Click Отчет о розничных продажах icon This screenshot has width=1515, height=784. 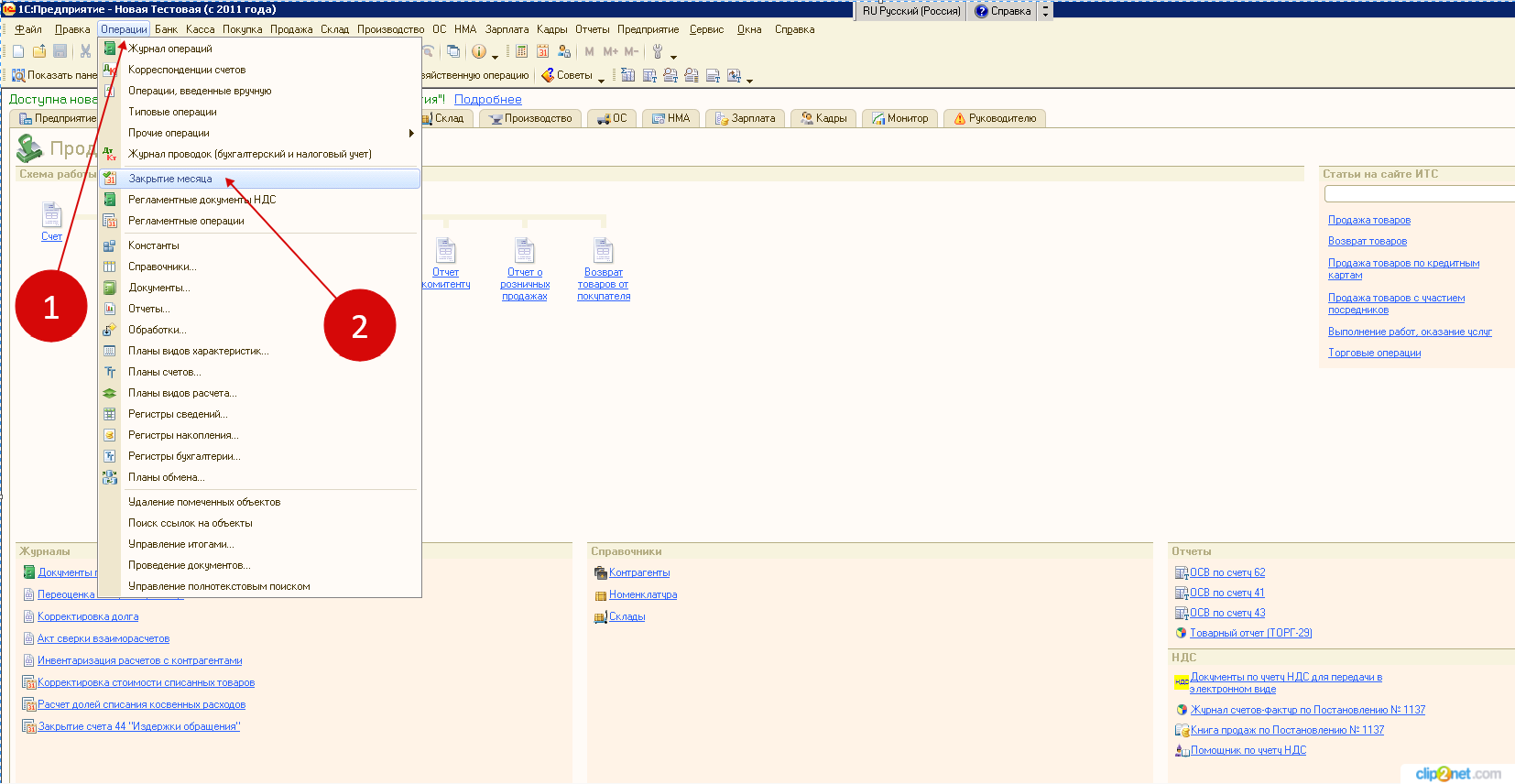click(x=525, y=250)
